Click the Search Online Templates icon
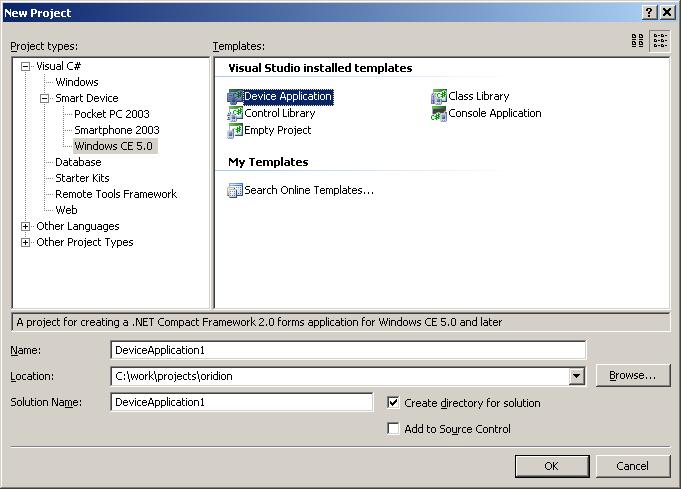 coord(235,190)
